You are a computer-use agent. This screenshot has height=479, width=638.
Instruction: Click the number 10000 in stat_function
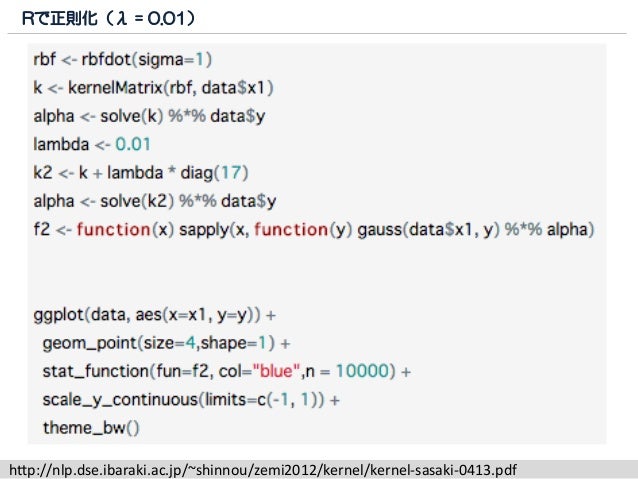click(363, 371)
